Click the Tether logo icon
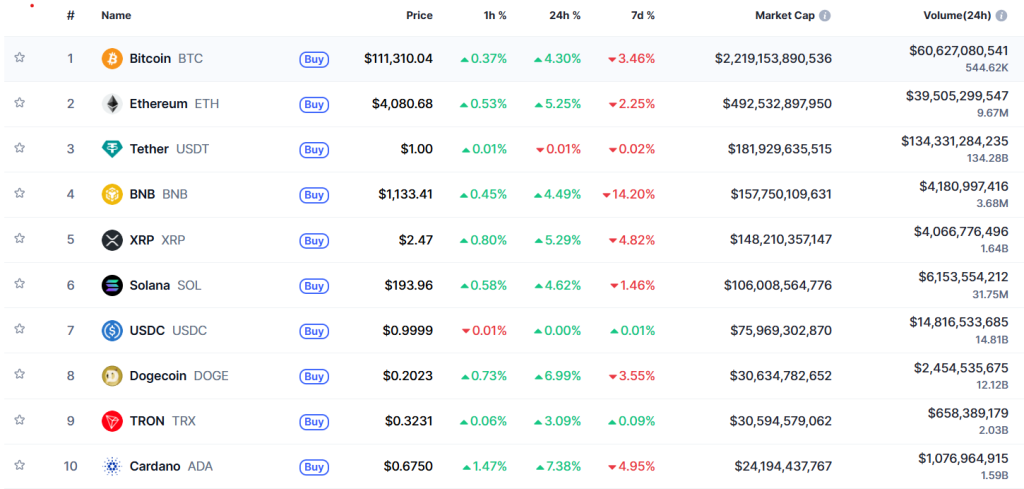Image resolution: width=1024 pixels, height=489 pixels. [112, 149]
